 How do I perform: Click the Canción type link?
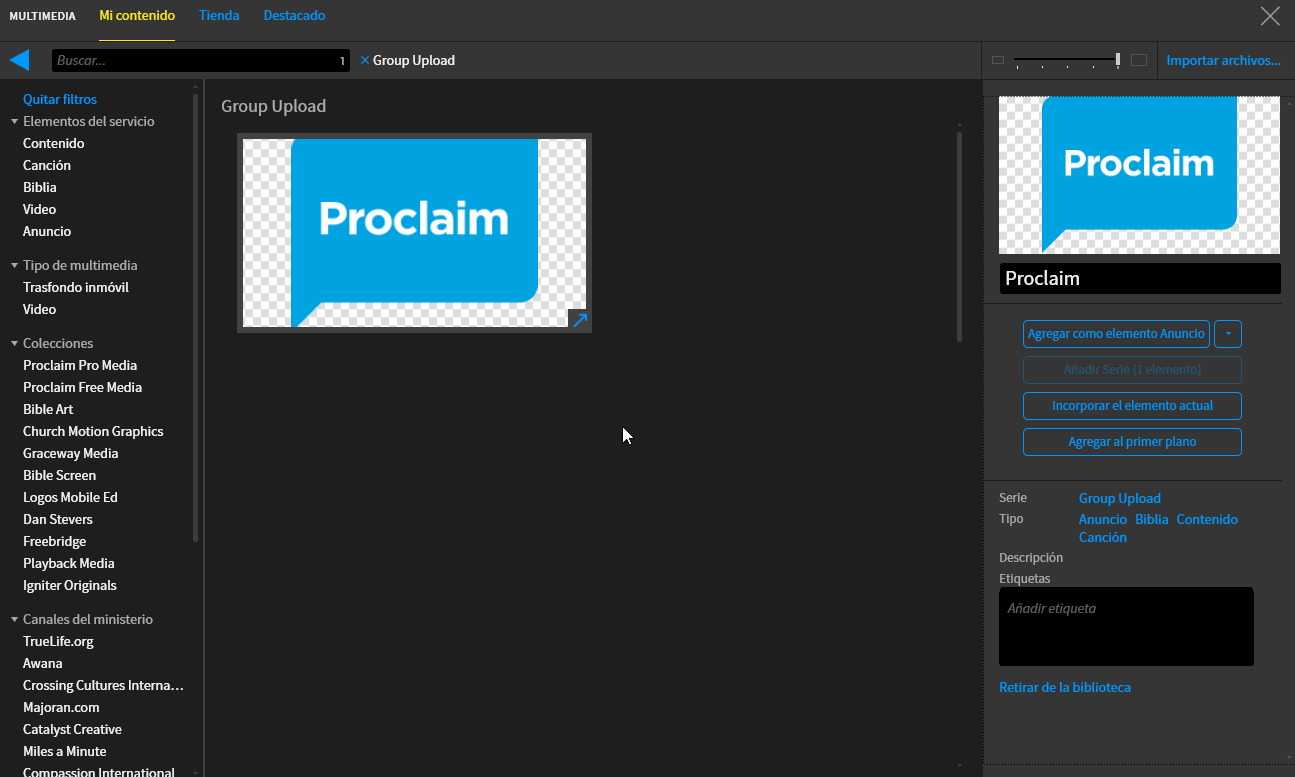pyautogui.click(x=1103, y=537)
